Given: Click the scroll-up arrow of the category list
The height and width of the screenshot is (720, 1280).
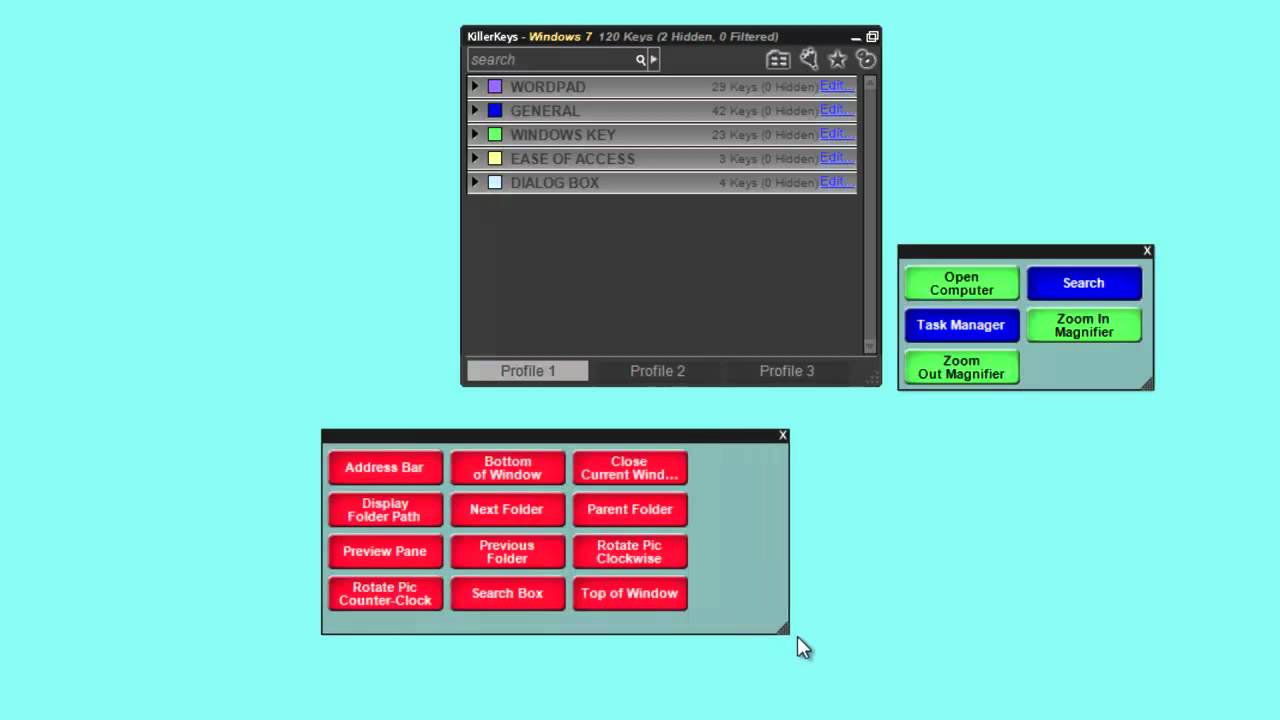Looking at the screenshot, I should coord(869,83).
